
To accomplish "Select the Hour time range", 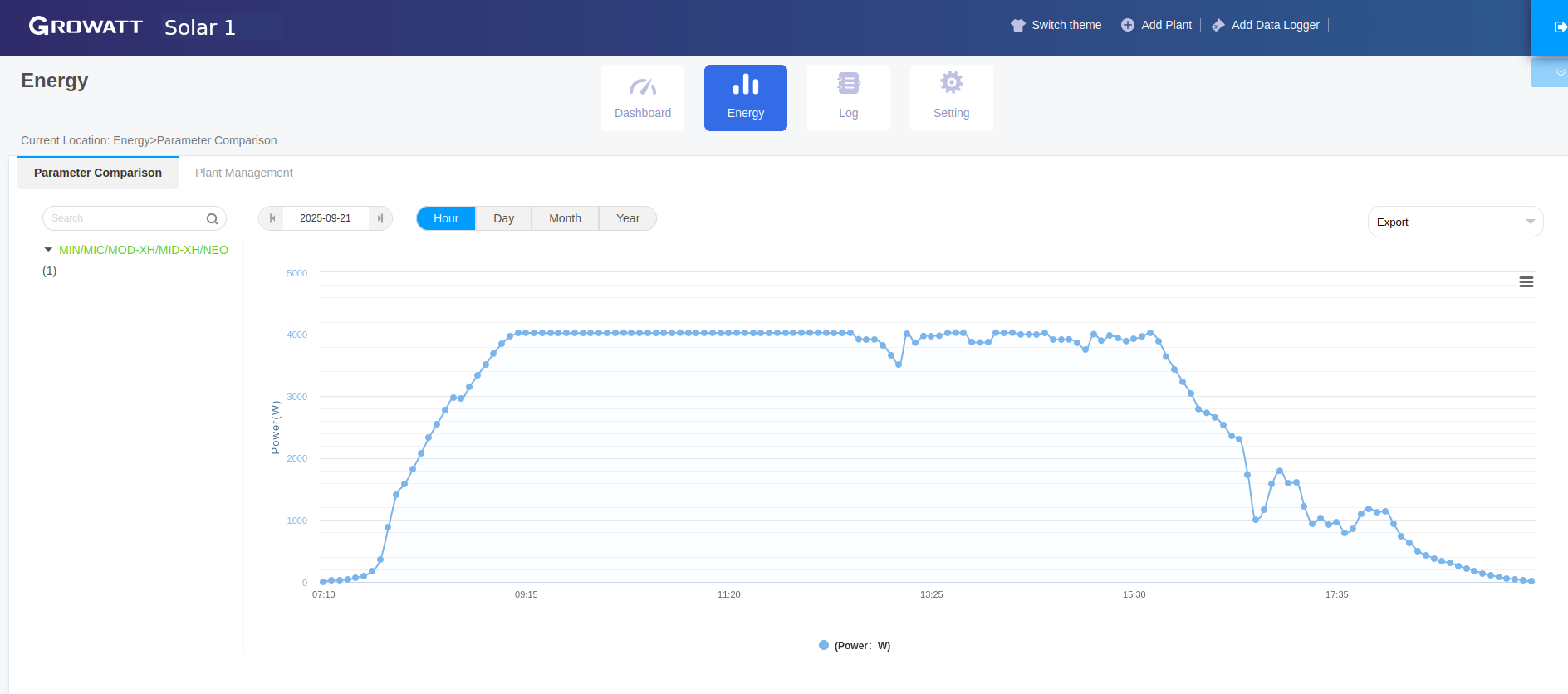I will (x=446, y=218).
